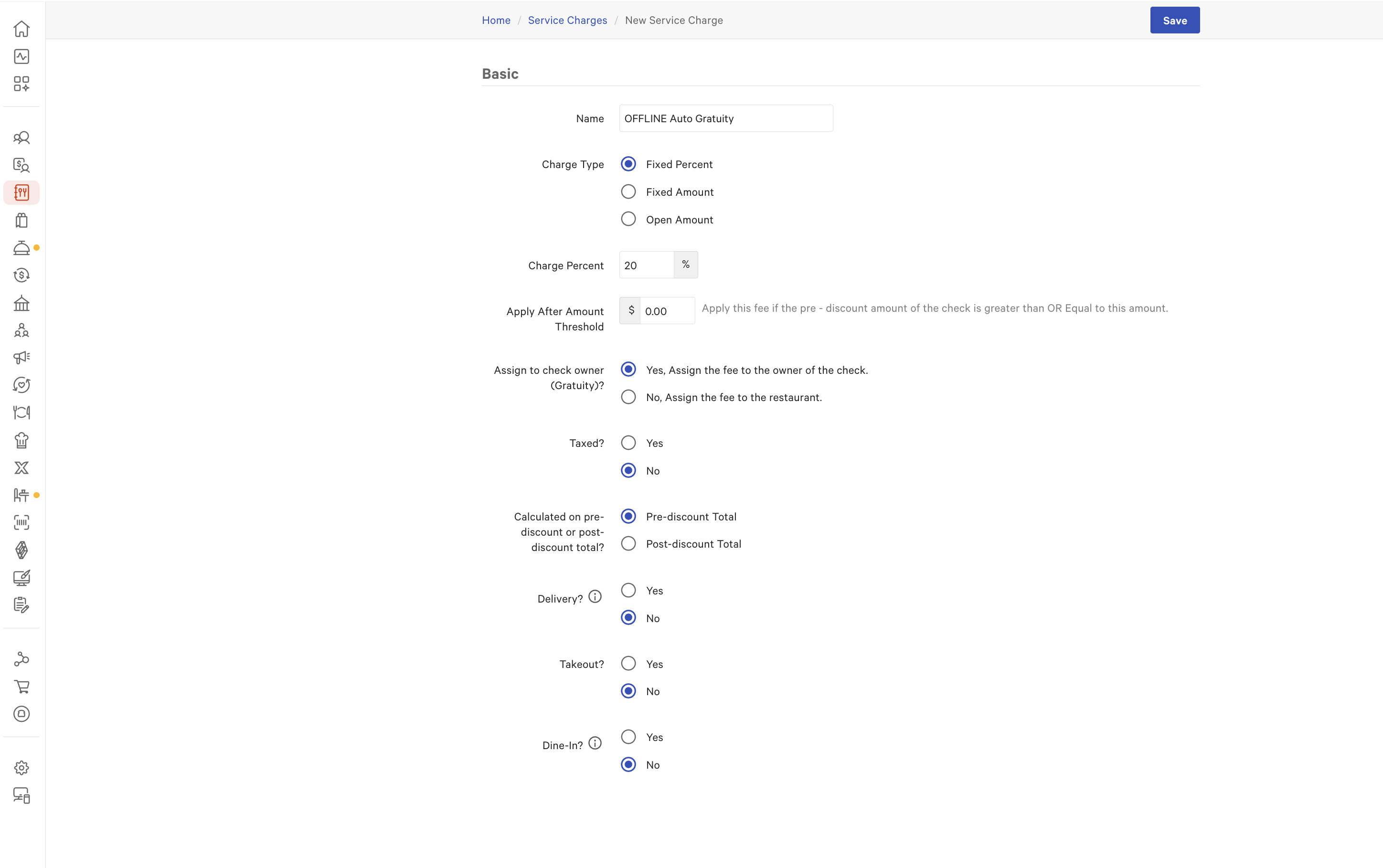Open the connected-nodes integrations icon
Screen dimensions: 1383x868
[x=21, y=659]
